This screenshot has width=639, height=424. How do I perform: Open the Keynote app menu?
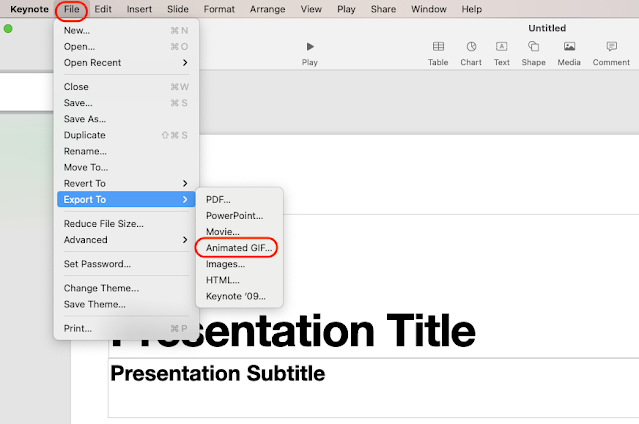[x=29, y=9]
